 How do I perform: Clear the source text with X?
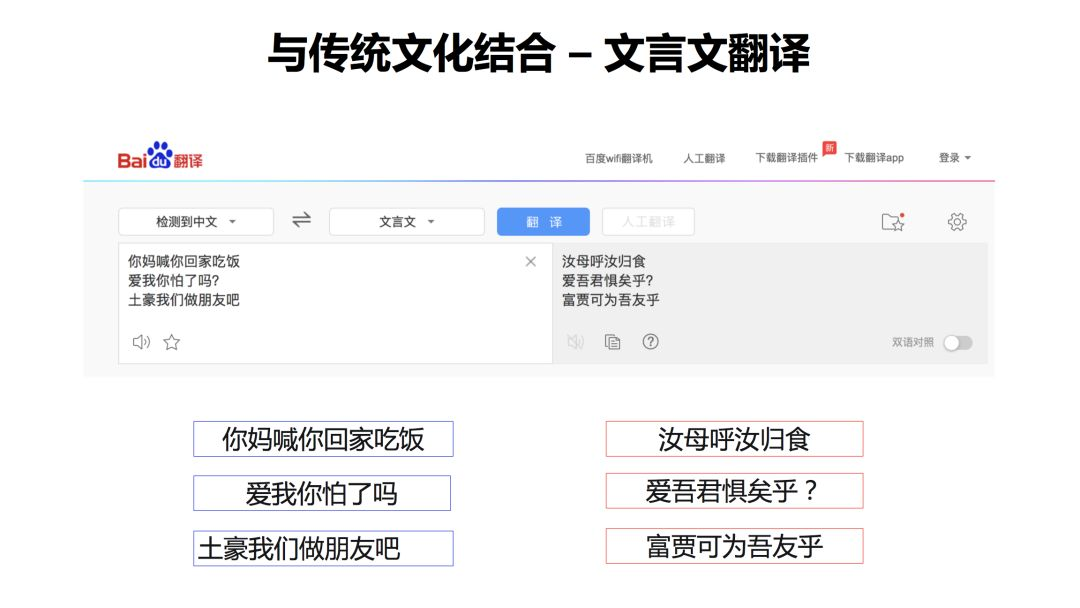(530, 262)
